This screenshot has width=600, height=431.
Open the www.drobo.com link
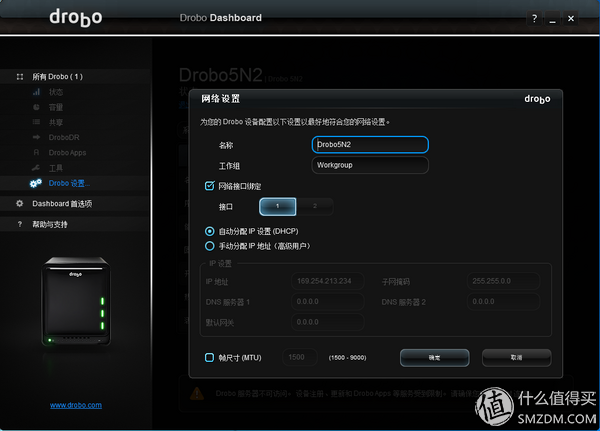tap(76, 405)
